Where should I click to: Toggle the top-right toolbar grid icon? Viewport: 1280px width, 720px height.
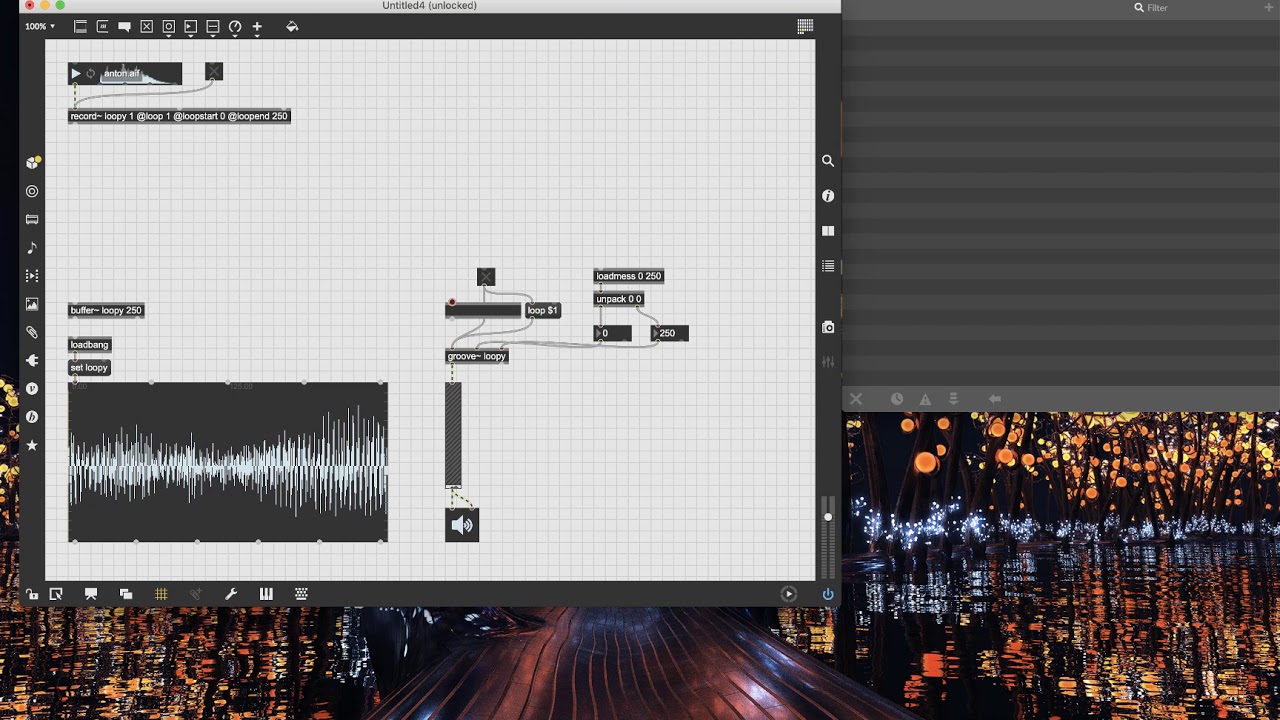805,27
